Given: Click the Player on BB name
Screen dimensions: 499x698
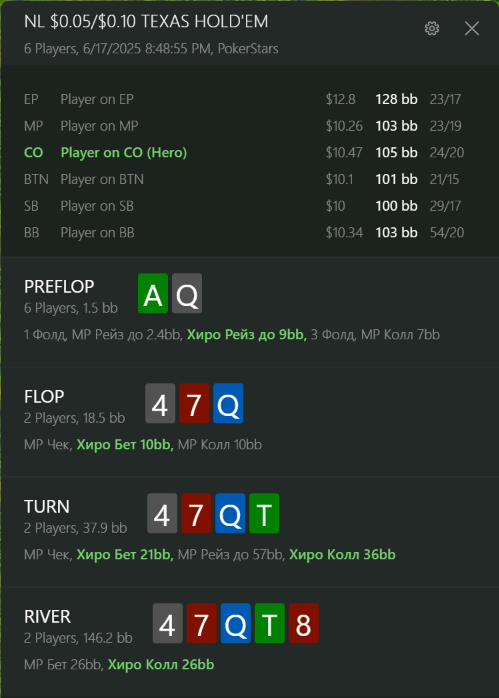Looking at the screenshot, I should click(x=97, y=233).
